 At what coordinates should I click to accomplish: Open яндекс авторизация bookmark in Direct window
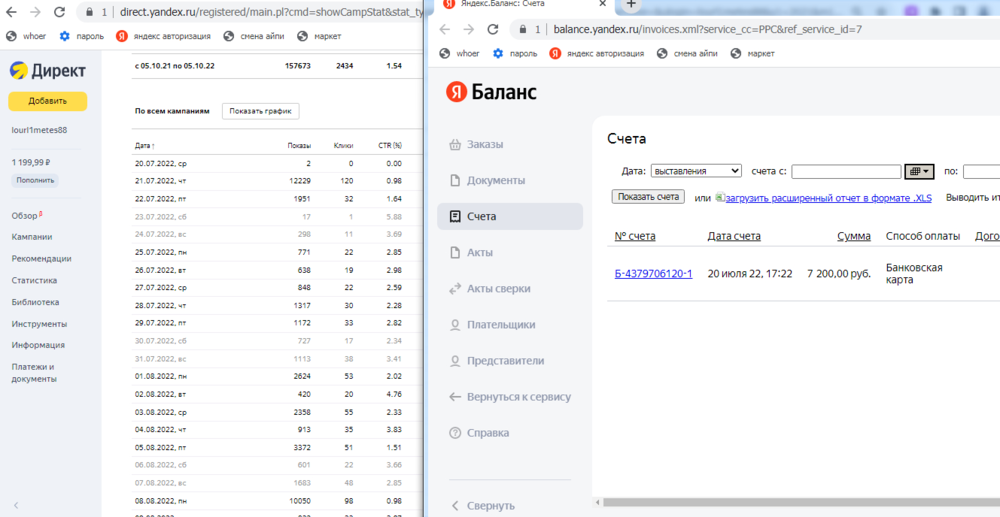(x=164, y=36)
